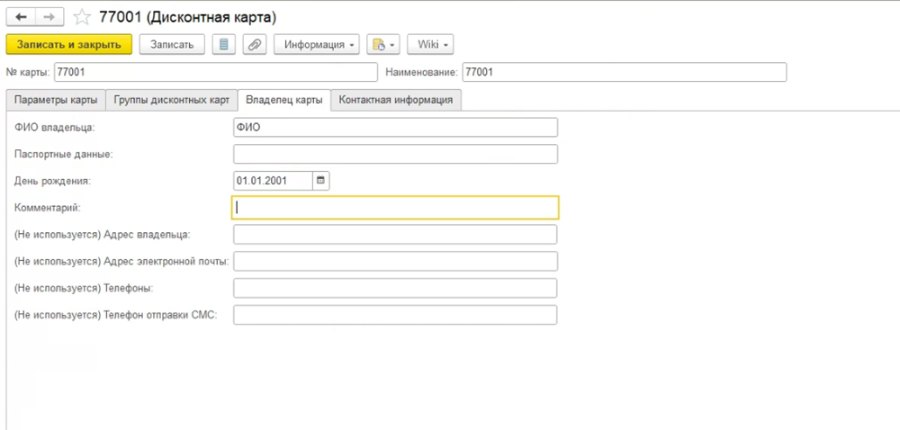
Task: Open the document list icon in toolbar
Action: tap(224, 45)
